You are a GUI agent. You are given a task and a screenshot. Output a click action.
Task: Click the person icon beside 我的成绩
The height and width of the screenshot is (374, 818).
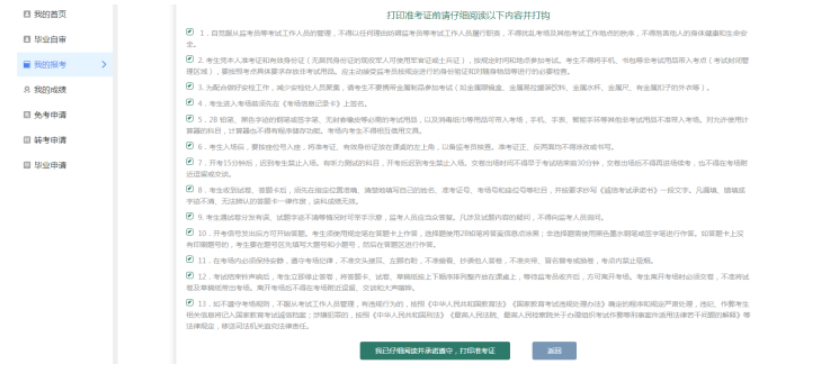click(27, 90)
